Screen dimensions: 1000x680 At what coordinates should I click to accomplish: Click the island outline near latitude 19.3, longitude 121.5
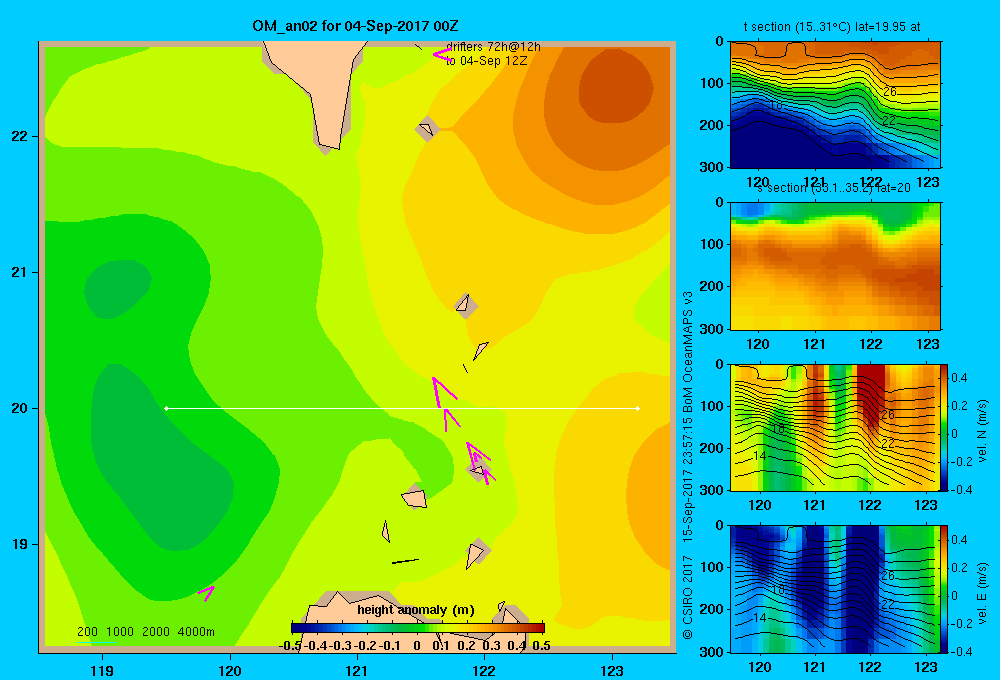click(415, 498)
